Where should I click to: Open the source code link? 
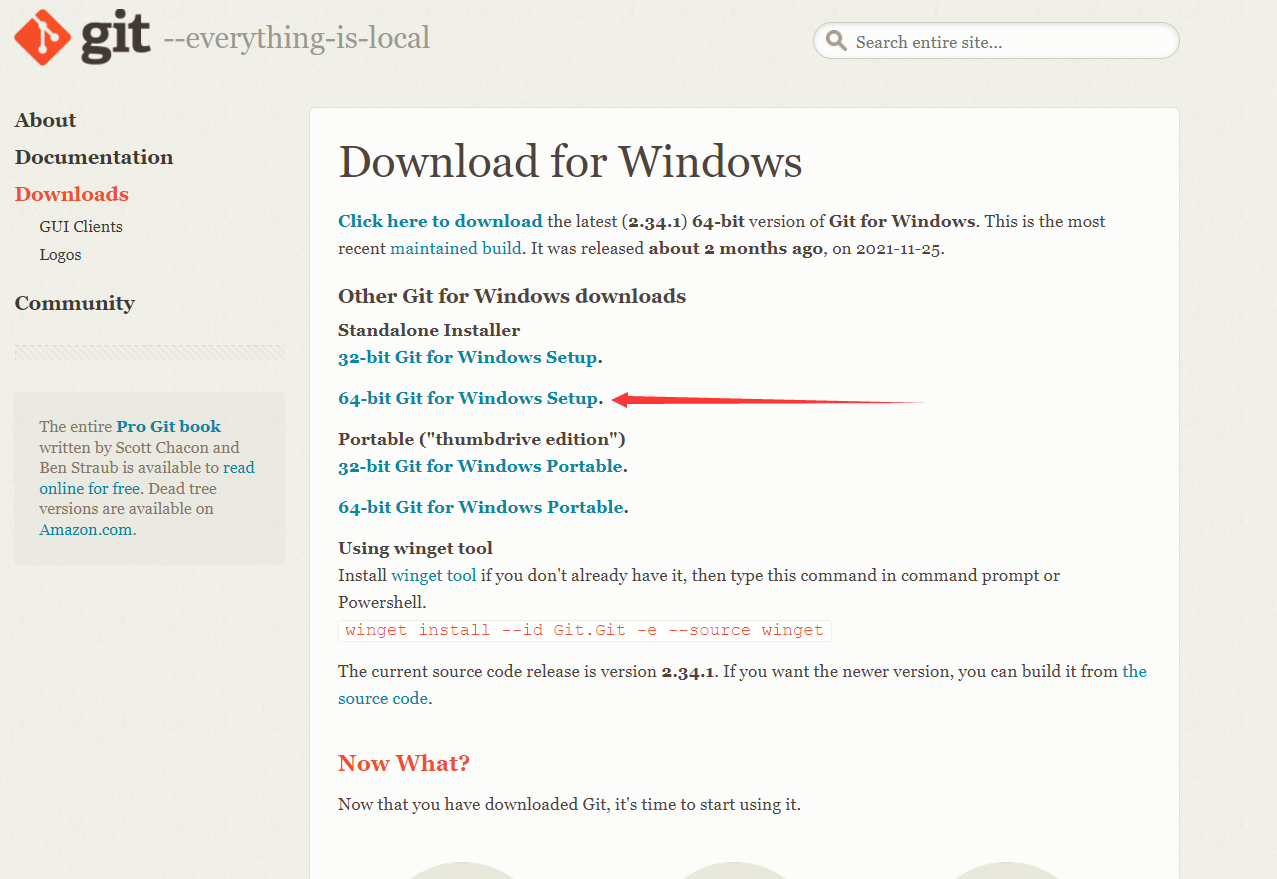(383, 698)
